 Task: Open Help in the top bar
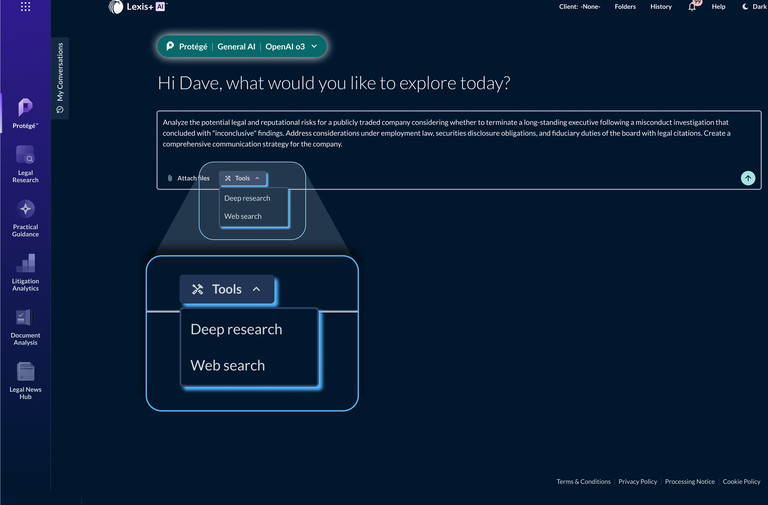coord(719,6)
